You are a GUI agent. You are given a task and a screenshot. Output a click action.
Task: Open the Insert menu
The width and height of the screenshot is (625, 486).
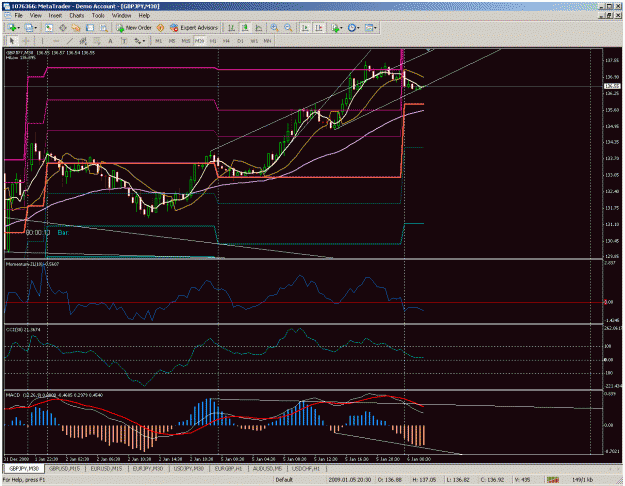coord(55,15)
